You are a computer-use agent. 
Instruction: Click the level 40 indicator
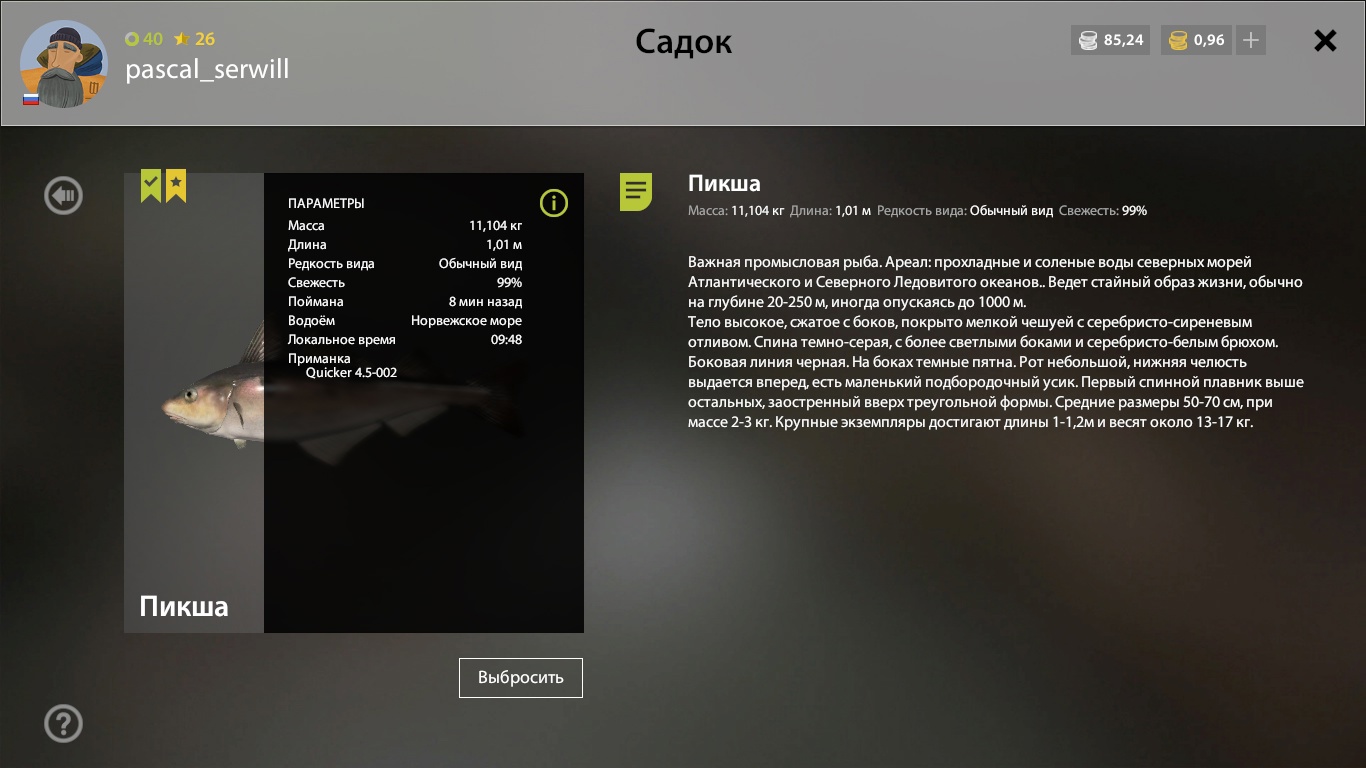tap(144, 39)
